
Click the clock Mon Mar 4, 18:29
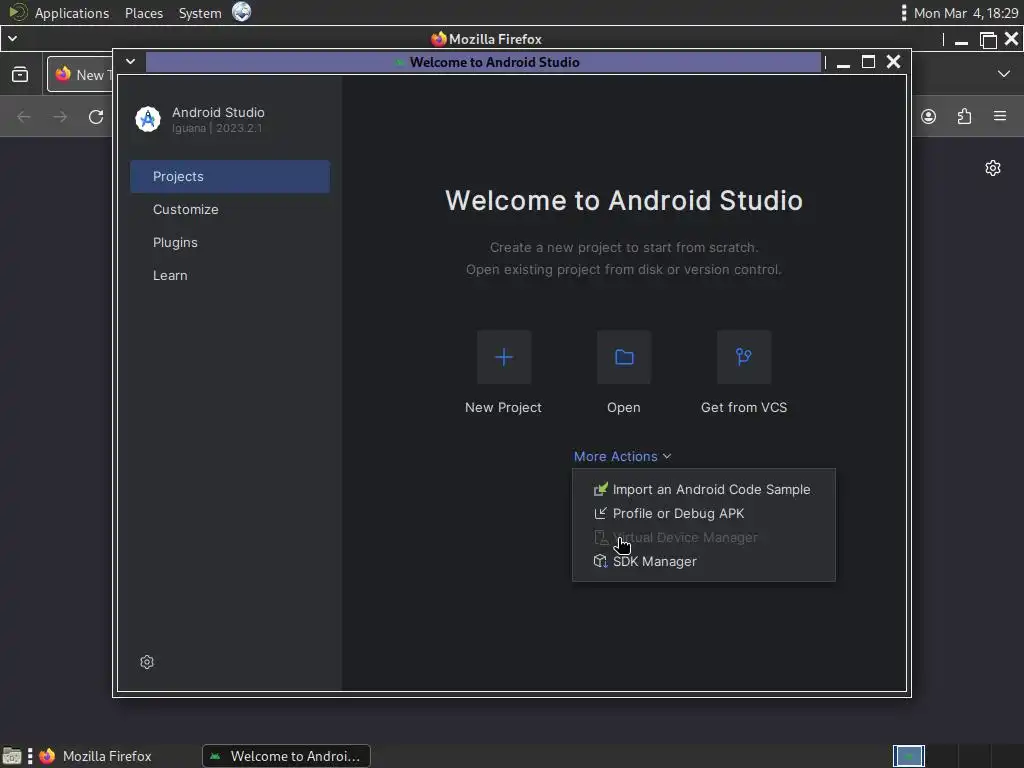click(x=965, y=13)
